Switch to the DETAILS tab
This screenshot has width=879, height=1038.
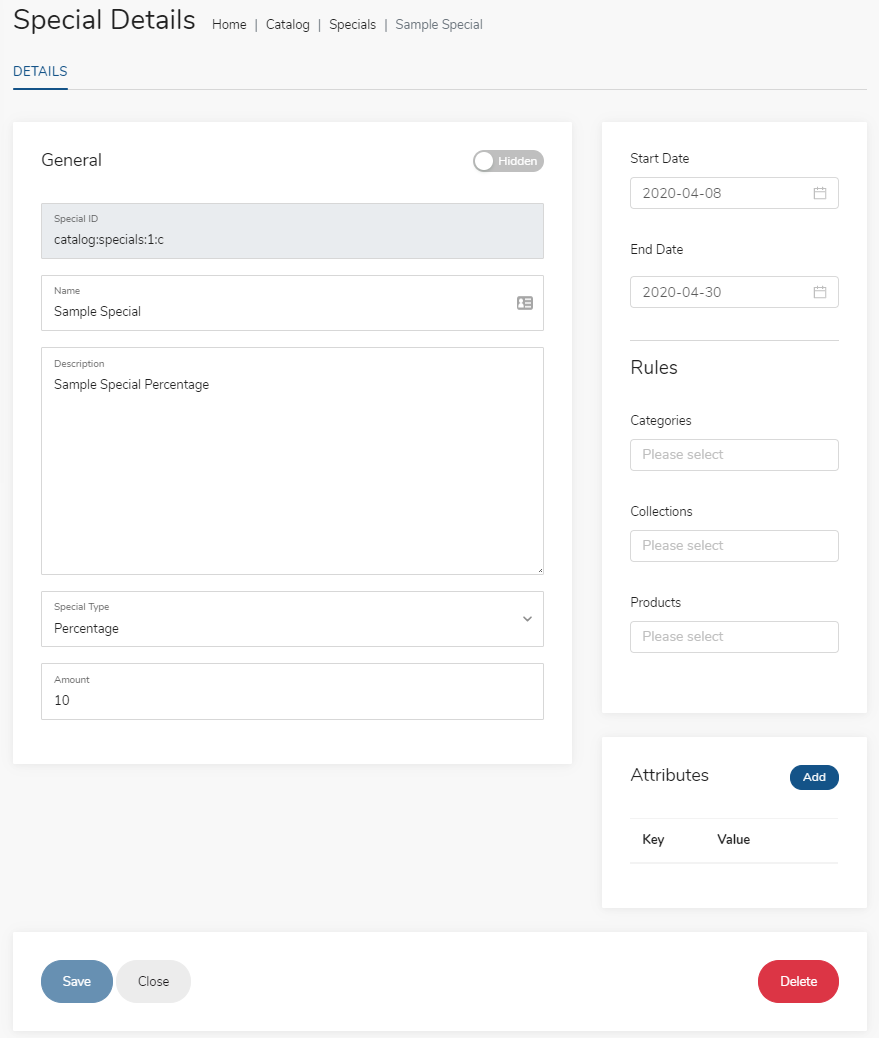[x=40, y=71]
